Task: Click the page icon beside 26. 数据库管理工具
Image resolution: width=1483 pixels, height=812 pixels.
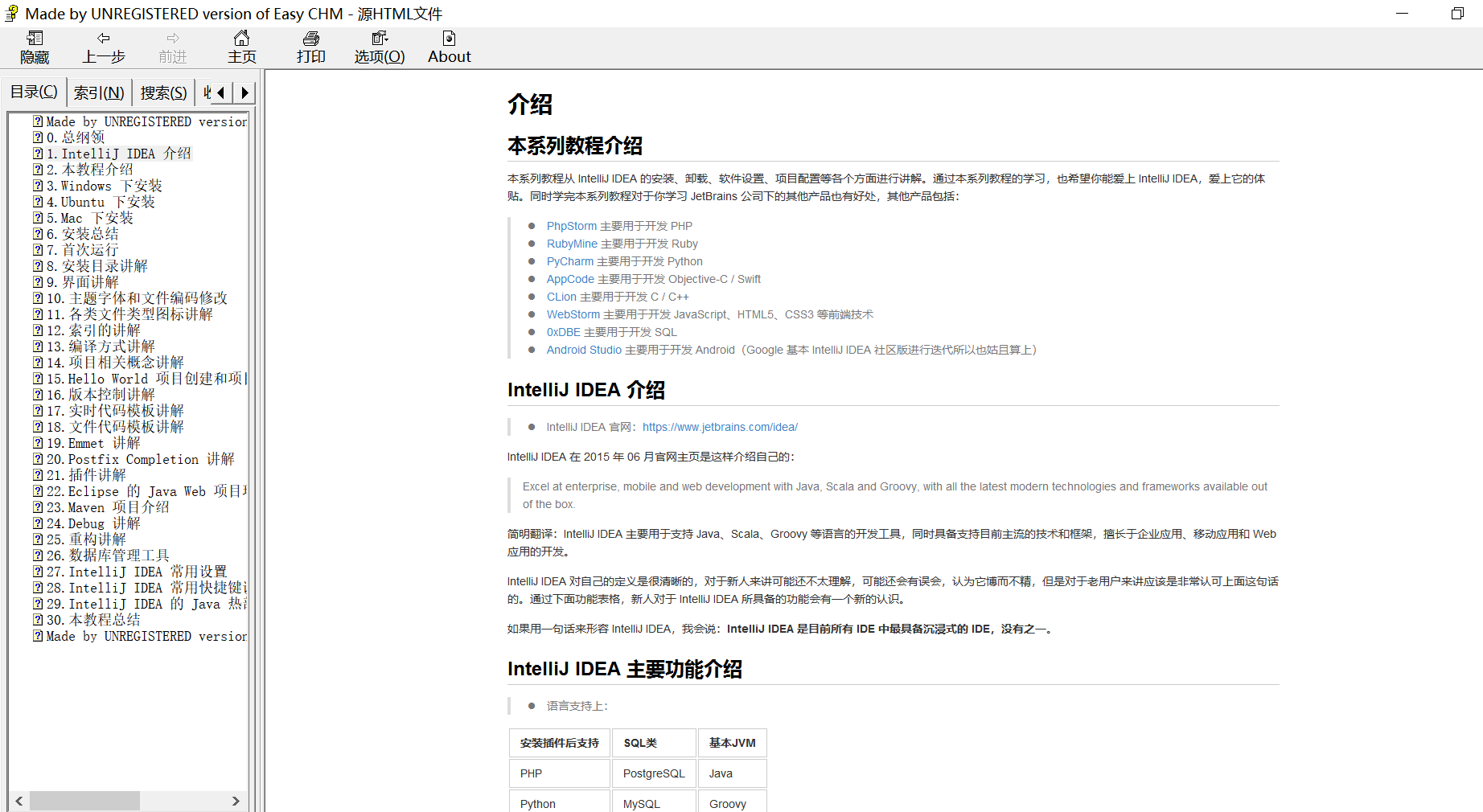Action: tap(38, 556)
